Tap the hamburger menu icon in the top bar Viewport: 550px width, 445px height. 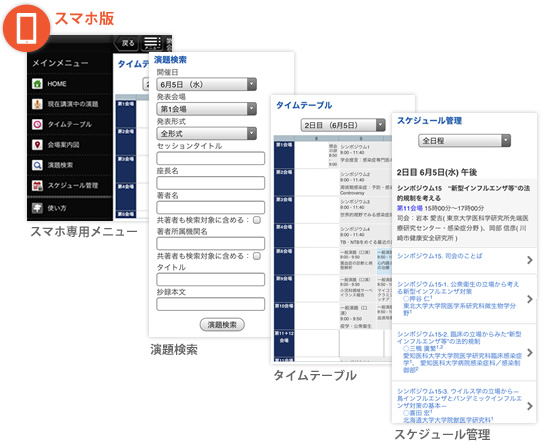click(152, 43)
